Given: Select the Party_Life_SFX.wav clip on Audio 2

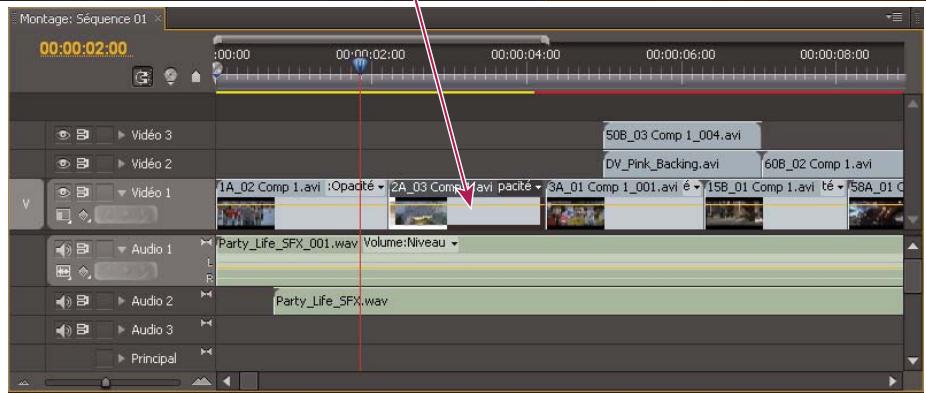Looking at the screenshot, I should point(588,301).
